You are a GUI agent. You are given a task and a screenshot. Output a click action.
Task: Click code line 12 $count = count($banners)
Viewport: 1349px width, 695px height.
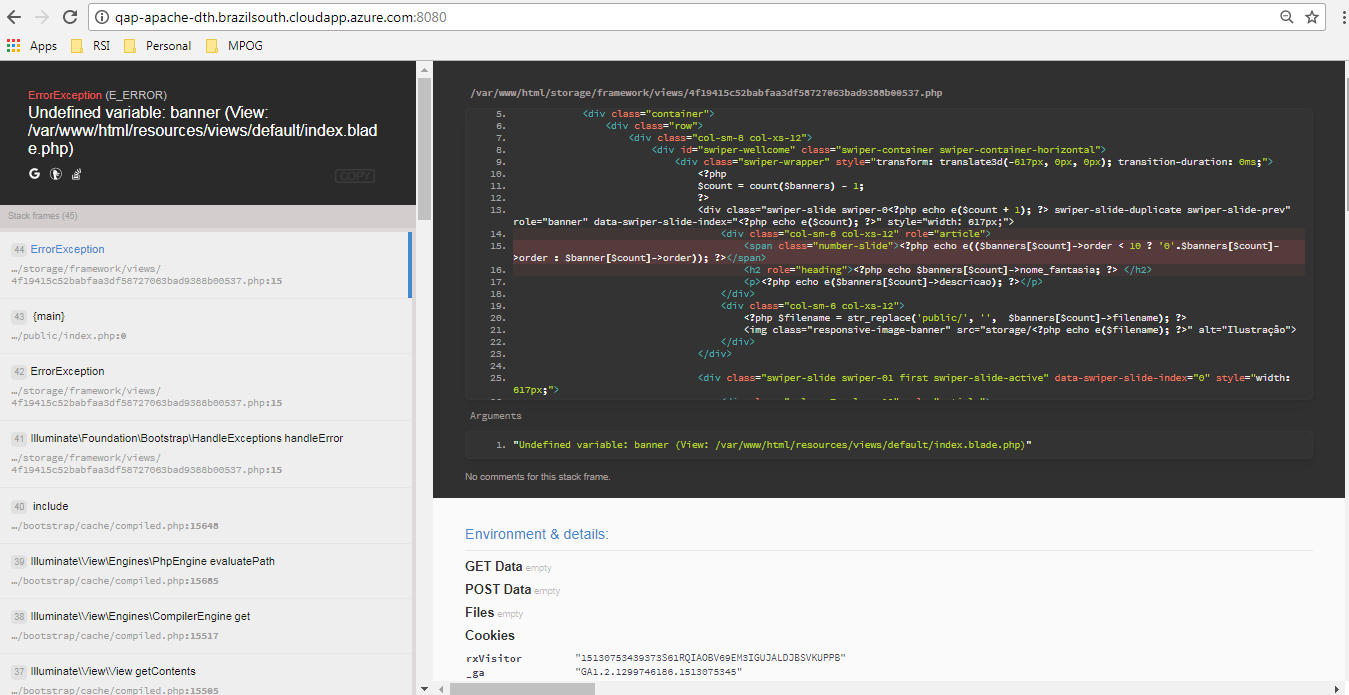781,186
